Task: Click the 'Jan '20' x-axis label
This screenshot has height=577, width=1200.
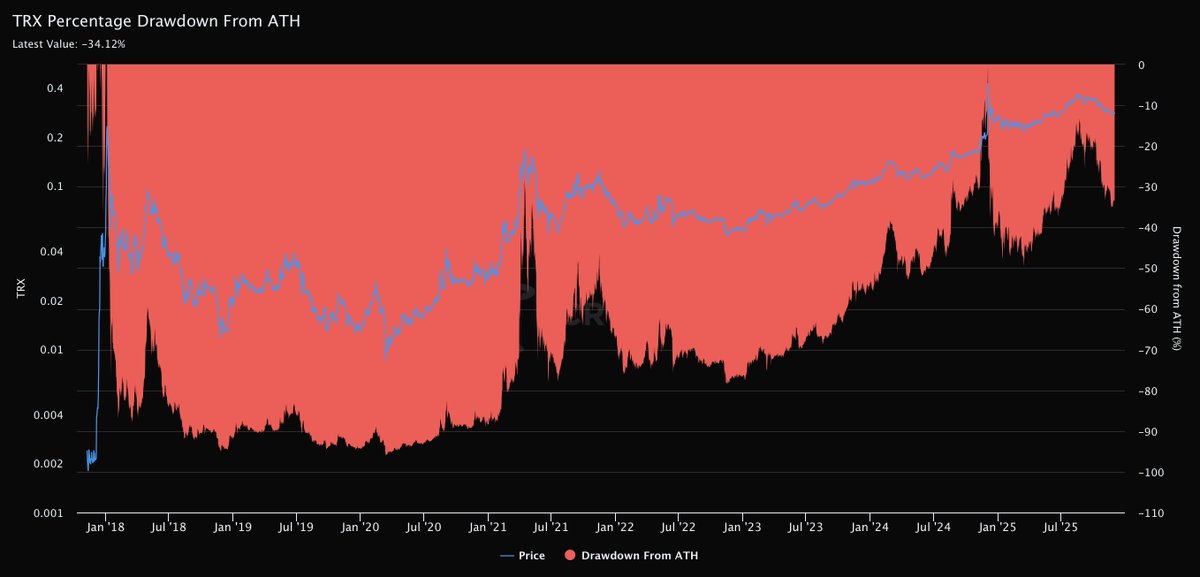Action: point(361,525)
